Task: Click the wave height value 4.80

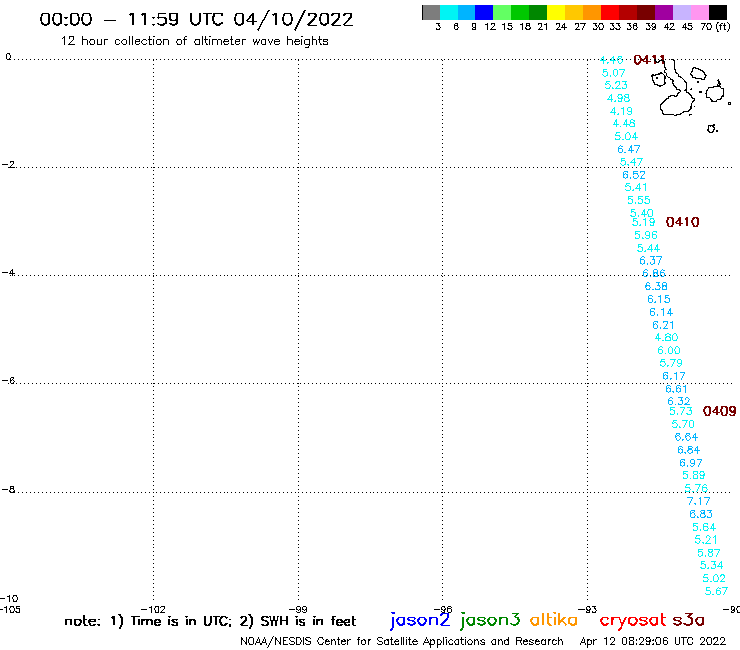Action: [666, 338]
